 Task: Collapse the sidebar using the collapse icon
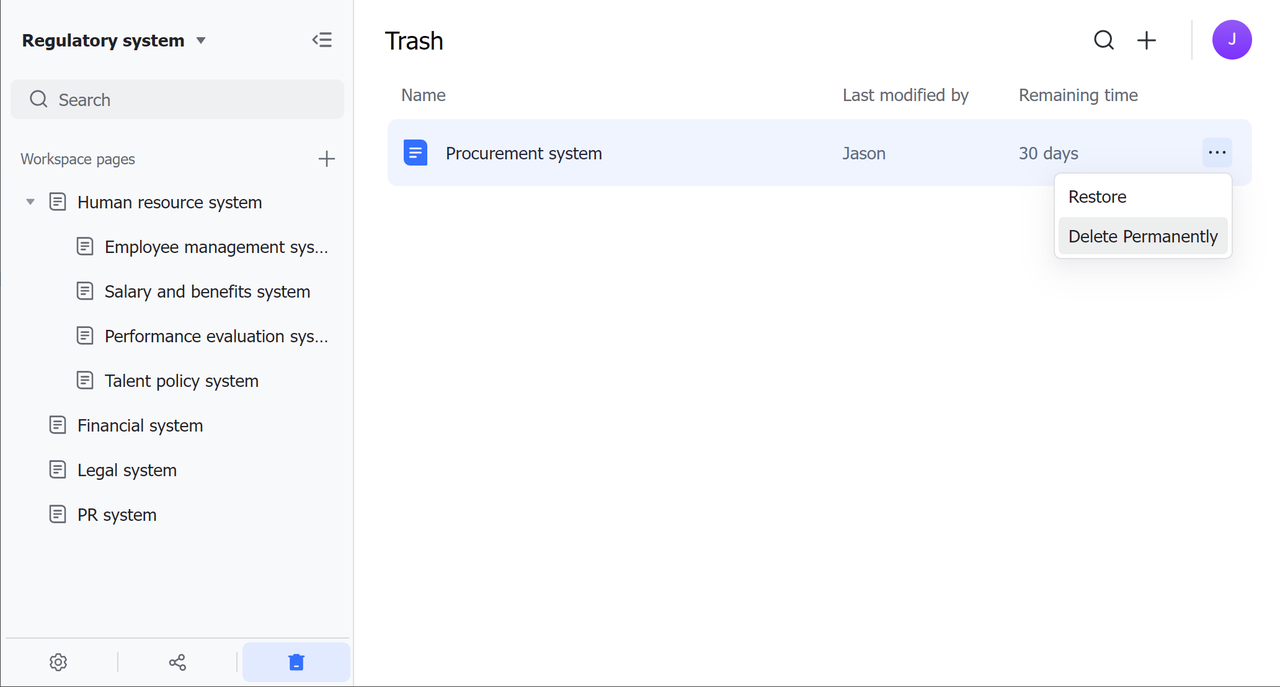click(x=322, y=40)
